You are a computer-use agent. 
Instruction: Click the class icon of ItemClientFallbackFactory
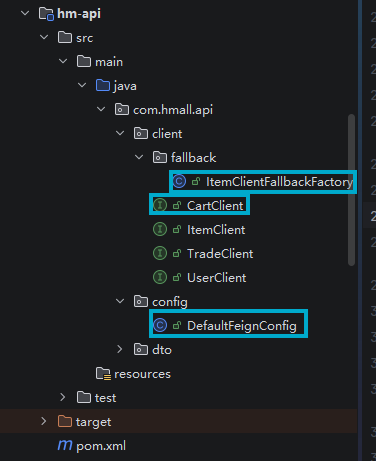click(x=179, y=182)
